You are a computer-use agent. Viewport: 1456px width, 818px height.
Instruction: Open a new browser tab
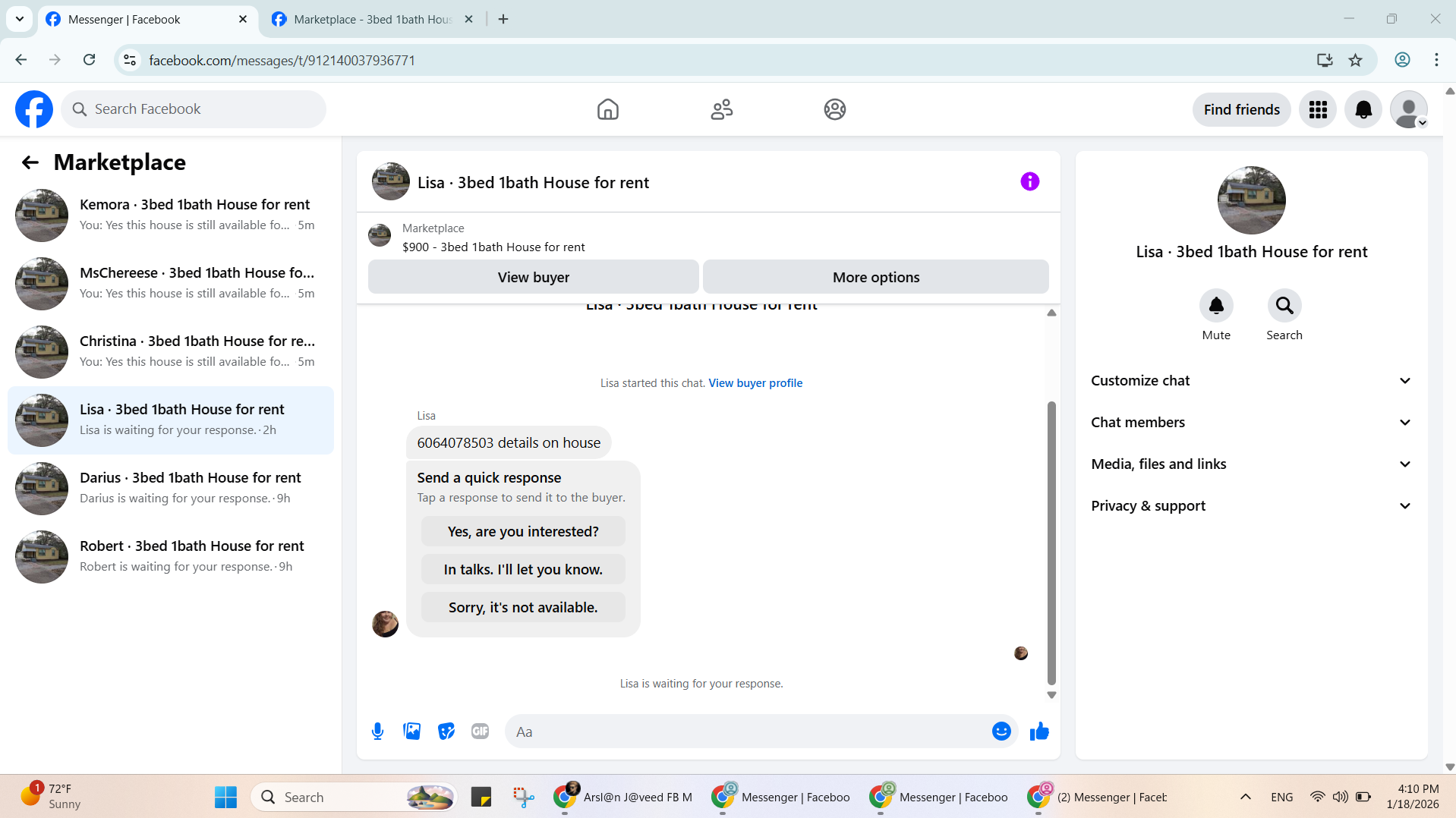503,19
